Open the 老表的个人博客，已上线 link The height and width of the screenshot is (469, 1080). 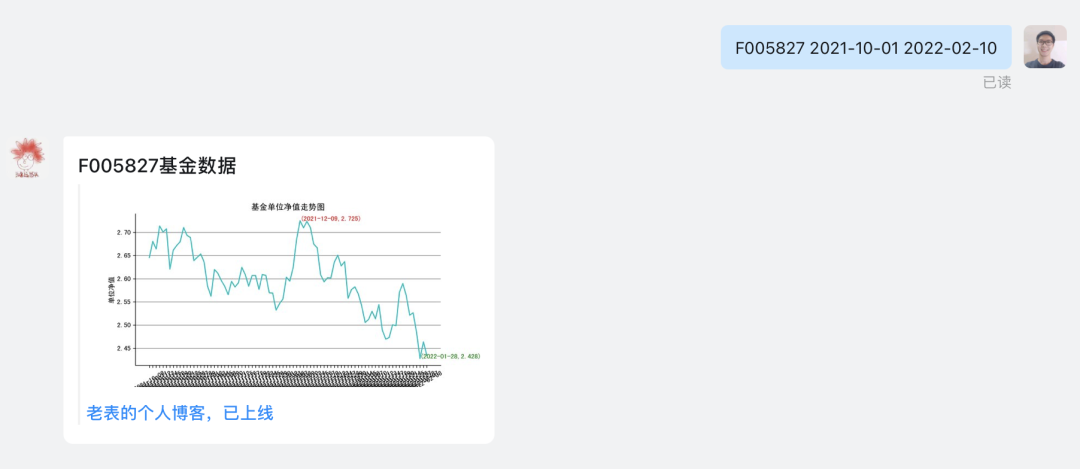[180, 413]
